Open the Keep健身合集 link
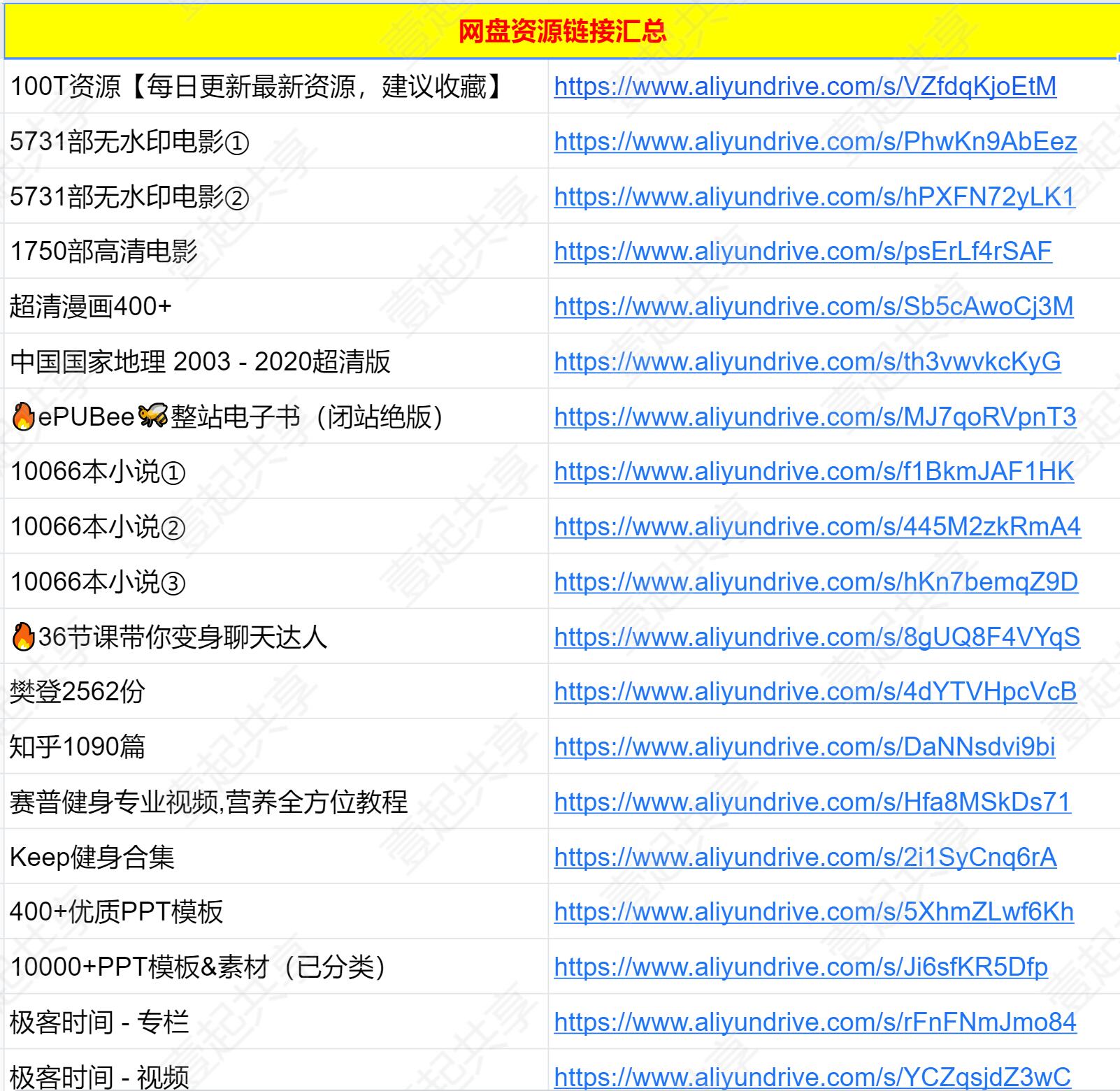 pyautogui.click(x=805, y=858)
